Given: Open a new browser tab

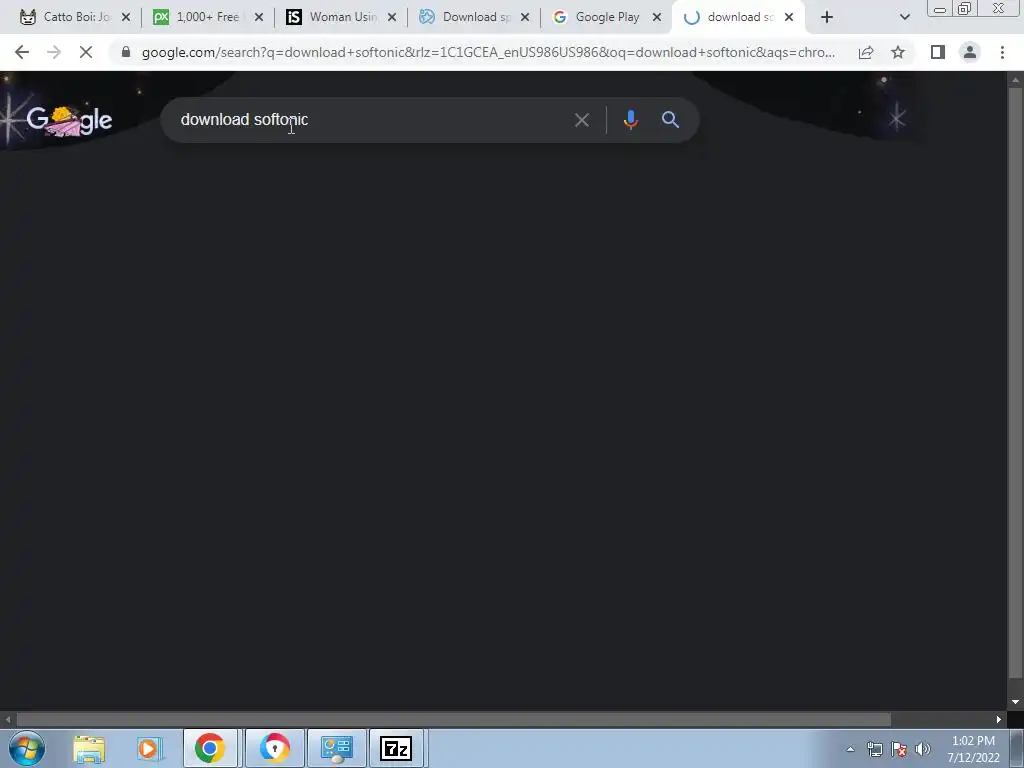Looking at the screenshot, I should pyautogui.click(x=827, y=18).
